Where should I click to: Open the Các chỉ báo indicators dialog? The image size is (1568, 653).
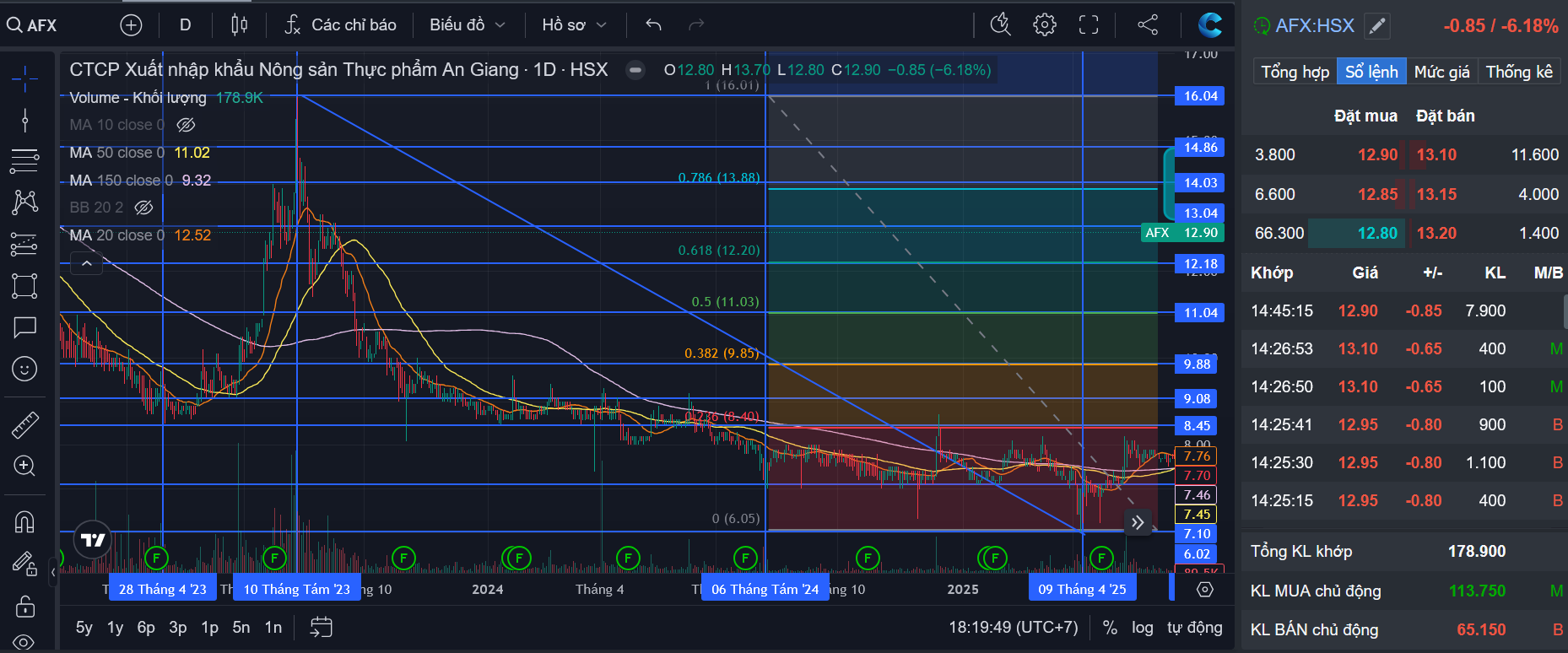pyautogui.click(x=340, y=25)
